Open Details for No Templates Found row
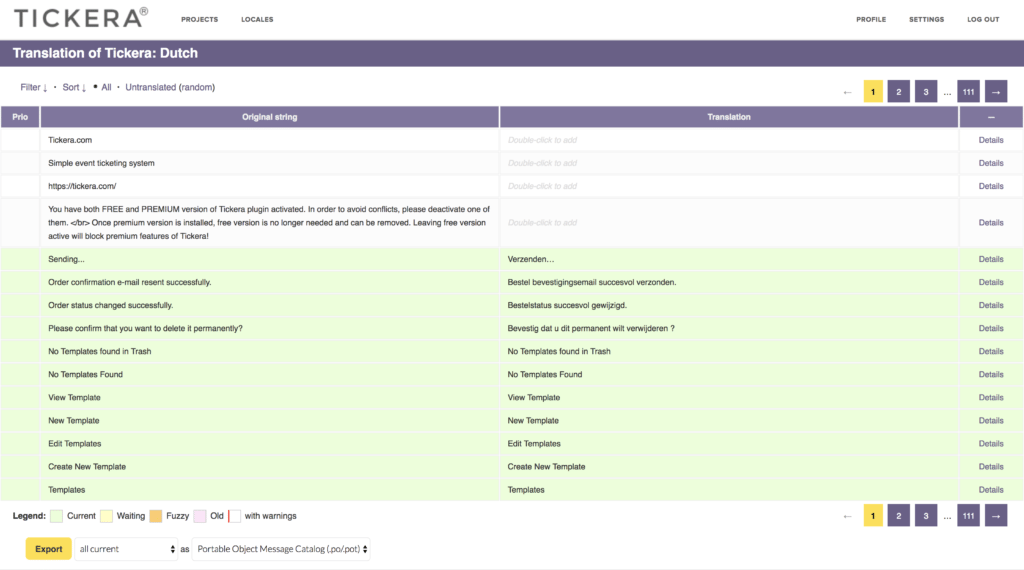This screenshot has height=570, width=1024. pyautogui.click(x=991, y=374)
